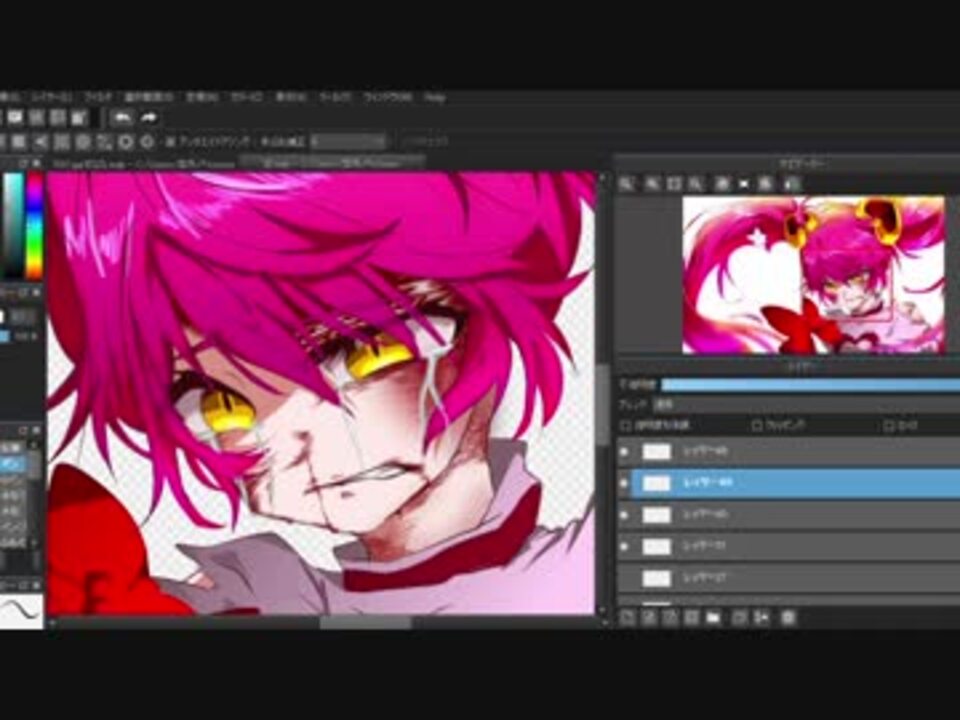Click the Navigator preview thumbnail

coord(814,275)
